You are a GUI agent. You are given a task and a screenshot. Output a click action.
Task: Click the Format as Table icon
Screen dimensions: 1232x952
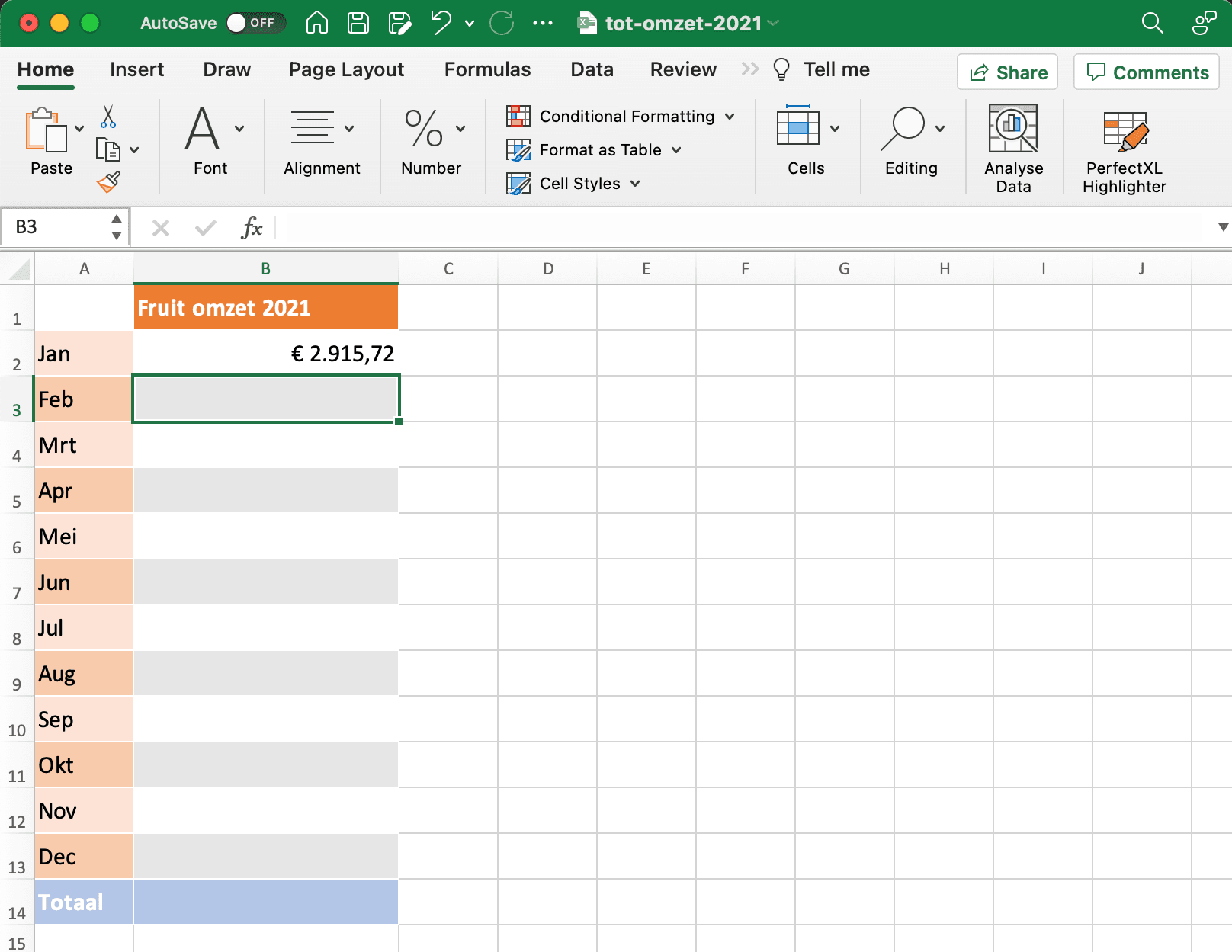519,149
